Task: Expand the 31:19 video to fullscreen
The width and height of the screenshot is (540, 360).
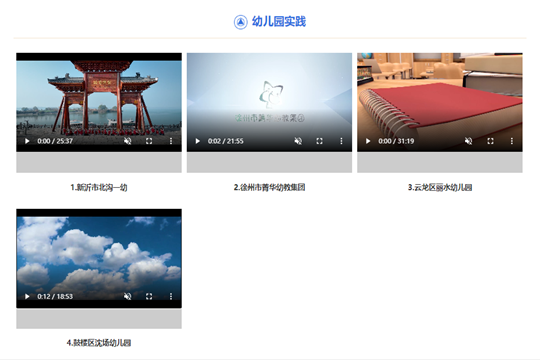Action: [490, 141]
